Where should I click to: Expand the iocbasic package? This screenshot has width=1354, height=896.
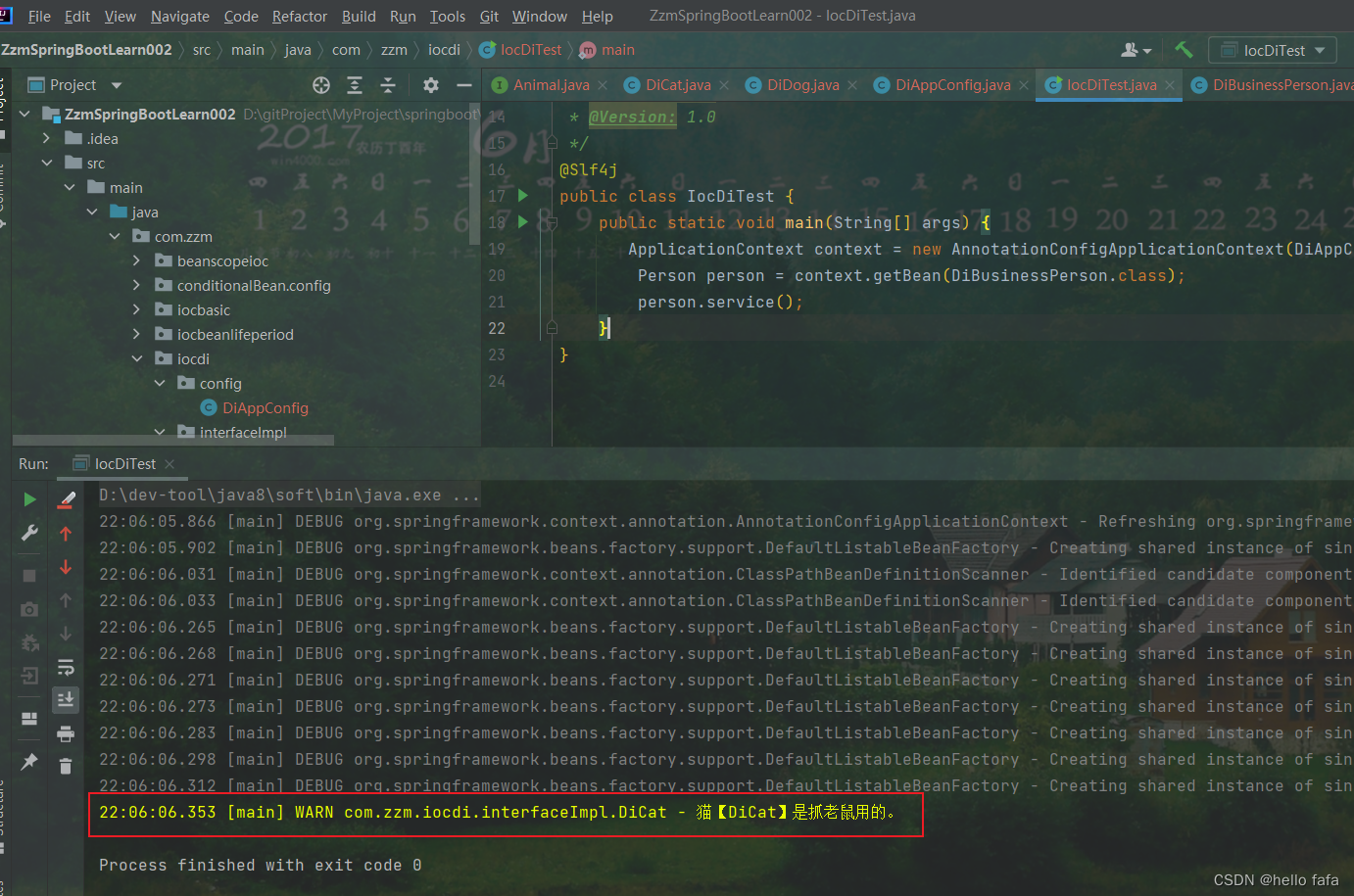pos(136,310)
